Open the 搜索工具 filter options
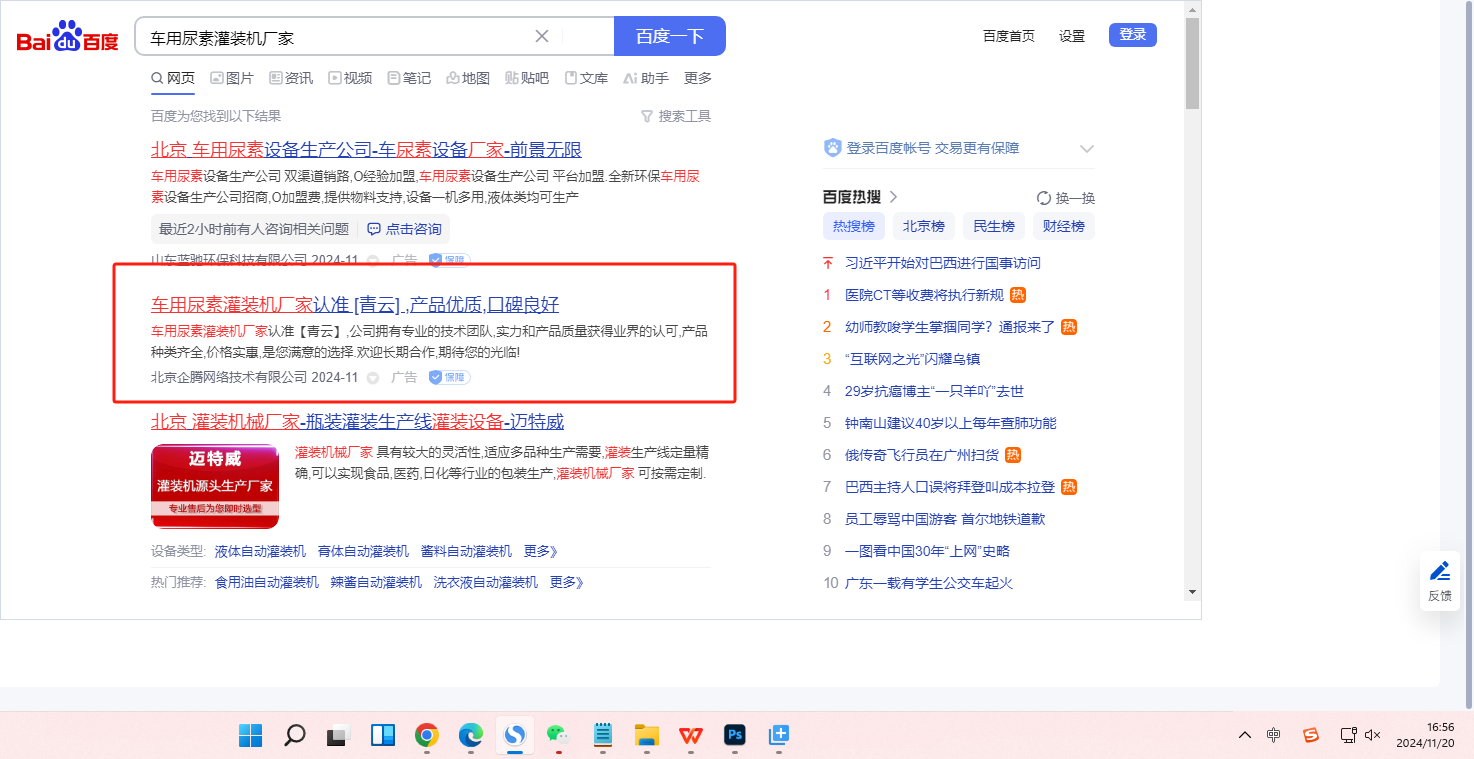The image size is (1474, 759). (x=676, y=116)
